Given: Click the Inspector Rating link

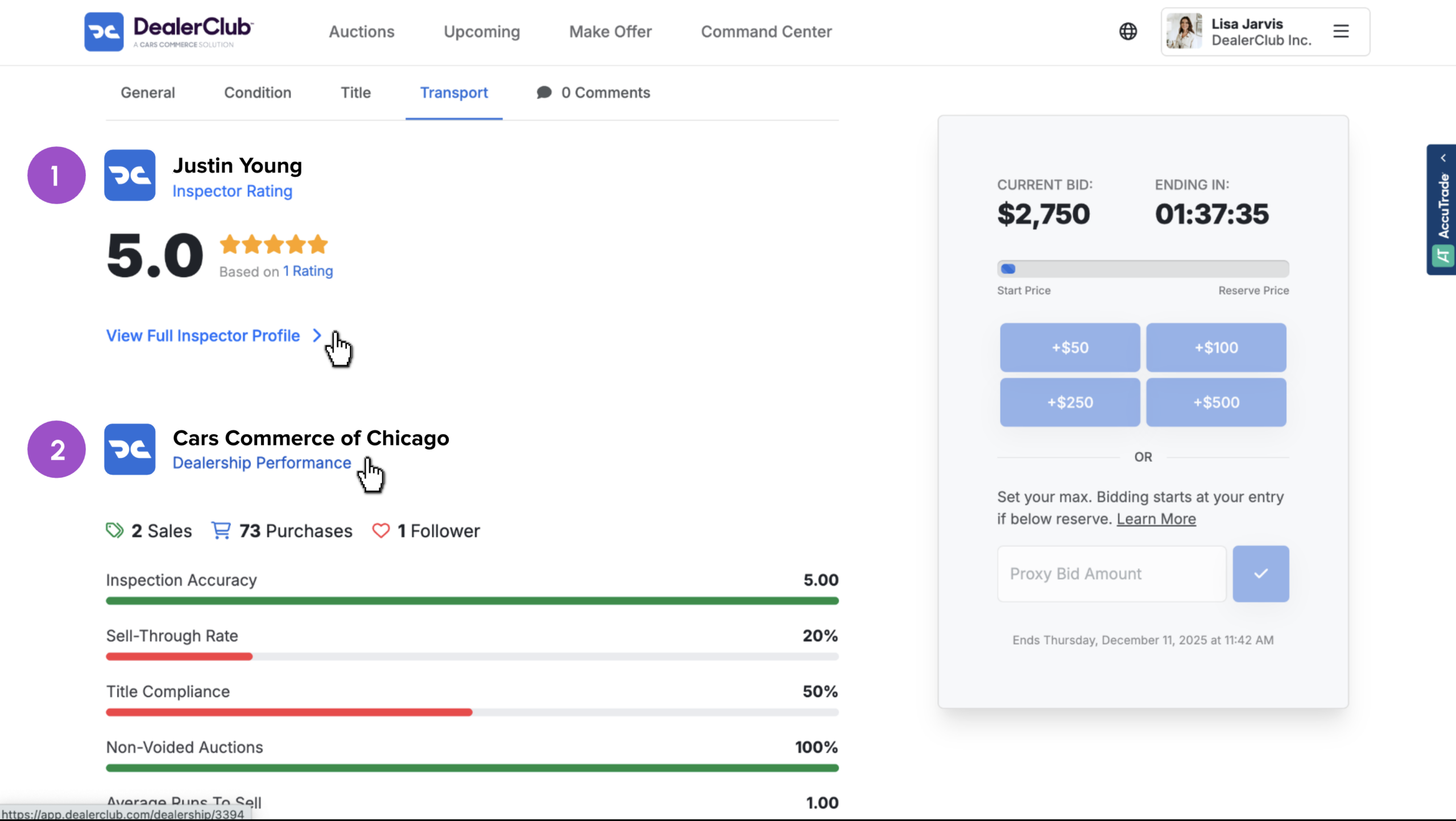Looking at the screenshot, I should pyautogui.click(x=233, y=191).
